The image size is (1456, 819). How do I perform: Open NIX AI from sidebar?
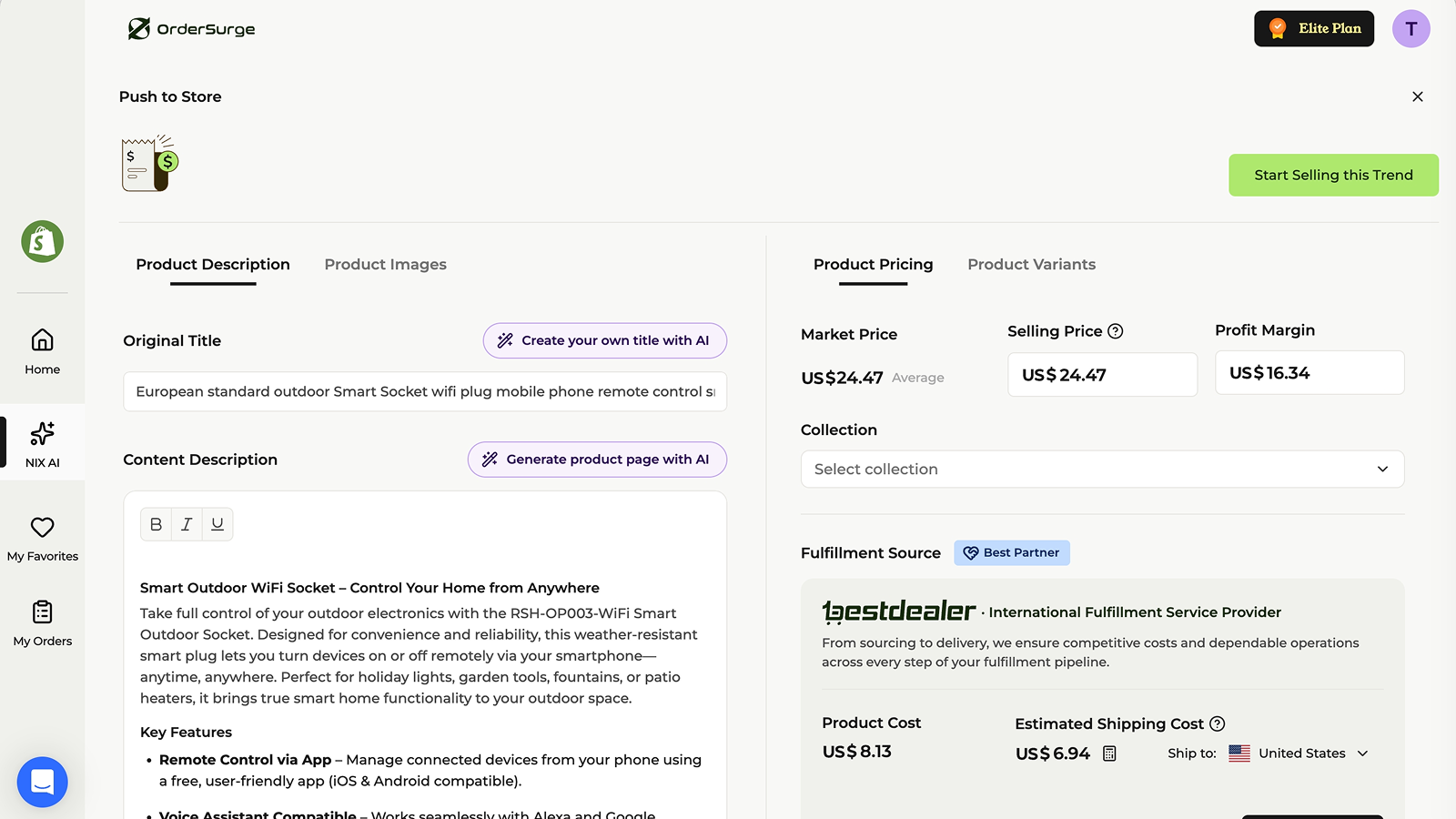point(42,443)
